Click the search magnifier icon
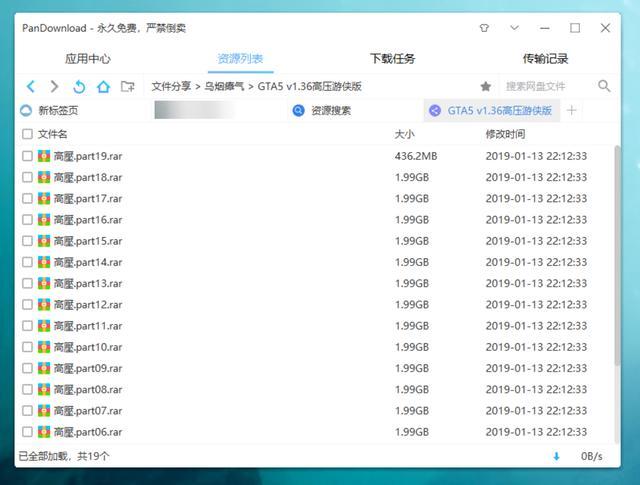 point(604,86)
